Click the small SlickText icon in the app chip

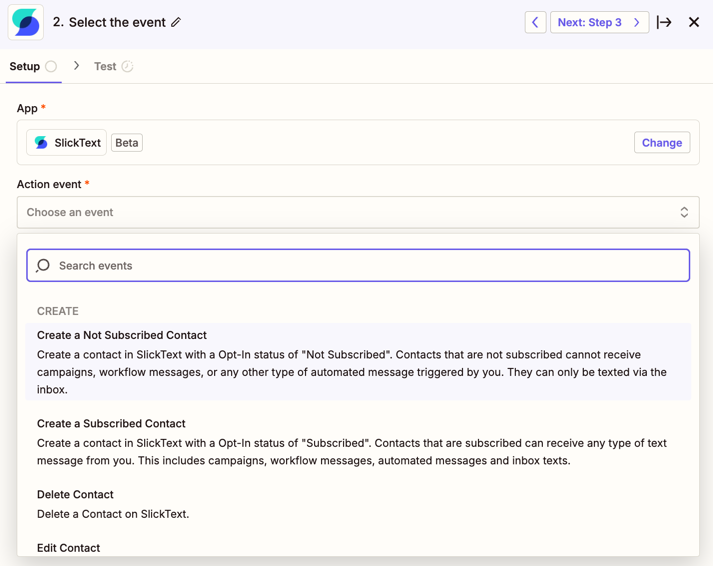coord(41,143)
